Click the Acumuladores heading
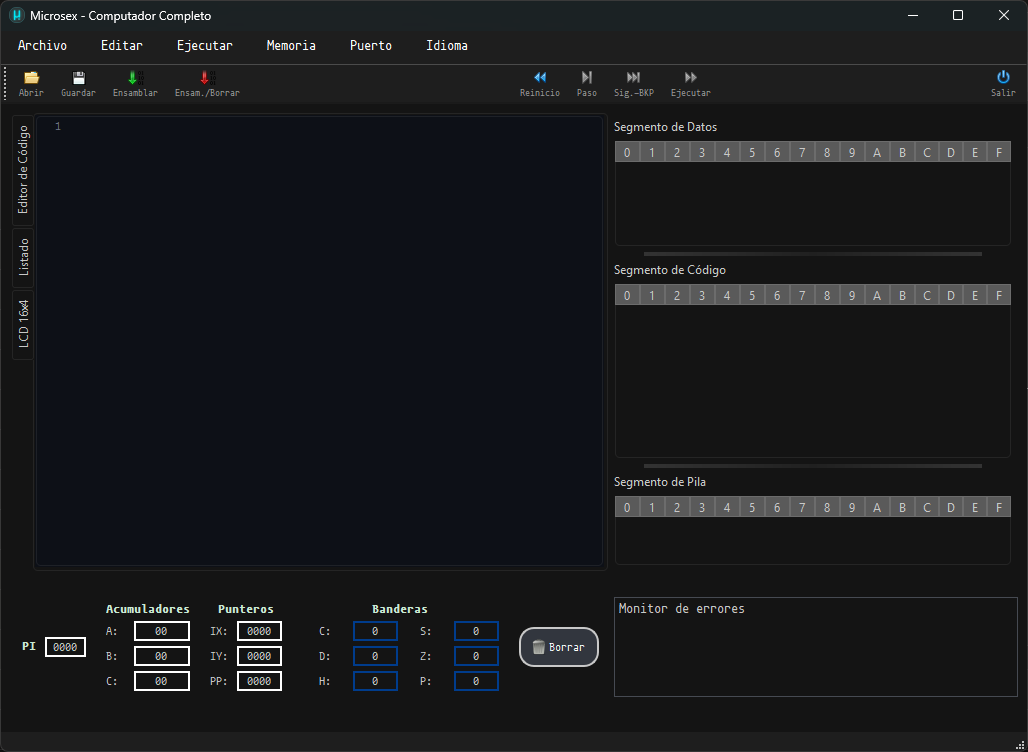Screen dimensions: 1028x752 [148, 609]
